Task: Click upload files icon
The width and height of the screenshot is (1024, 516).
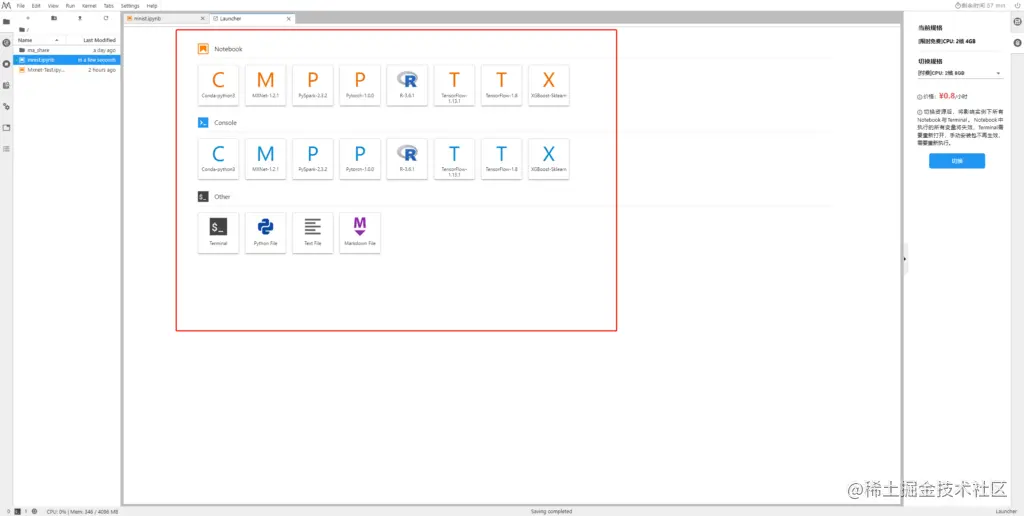Action: pos(80,18)
